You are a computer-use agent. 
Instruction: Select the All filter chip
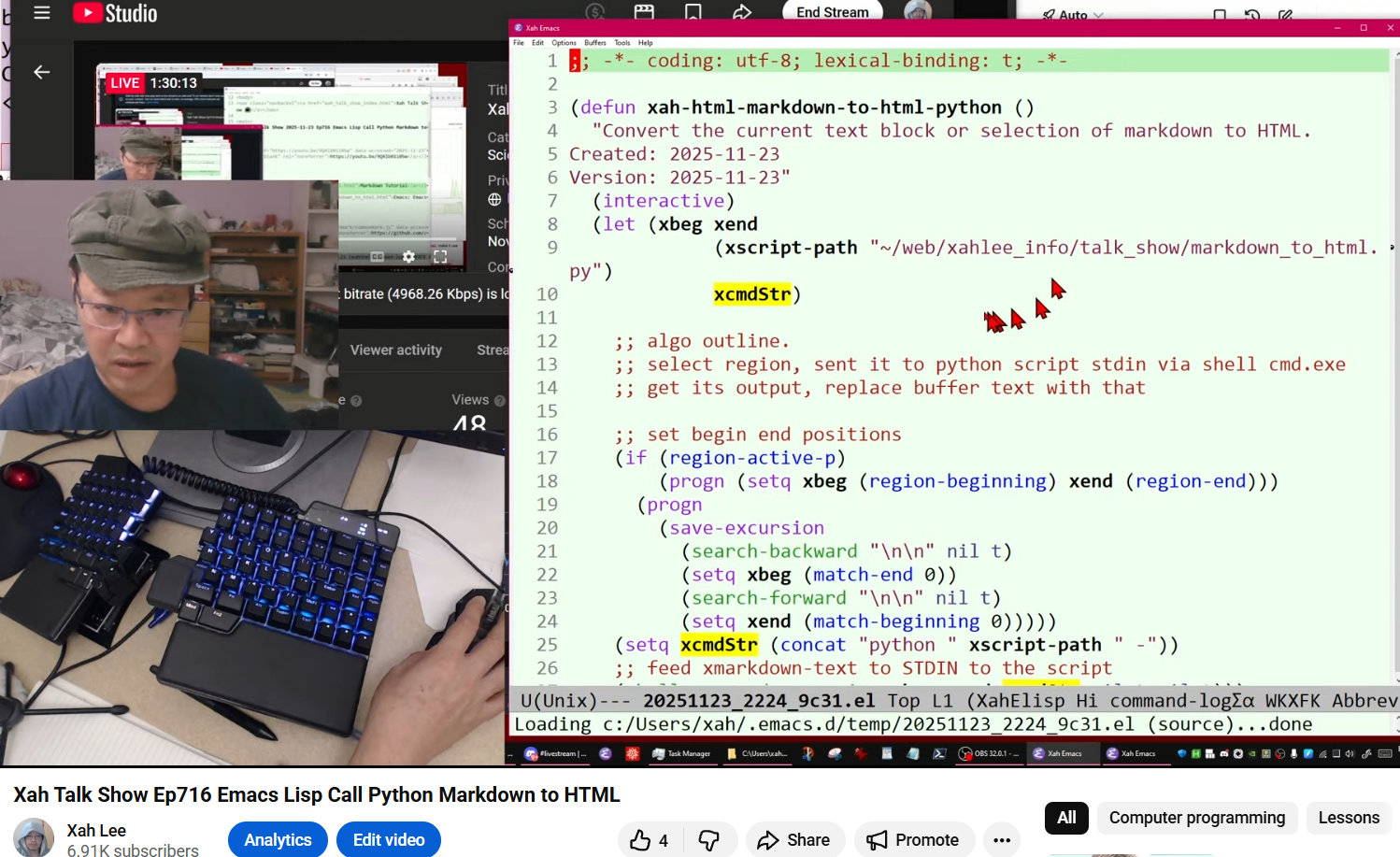point(1066,818)
